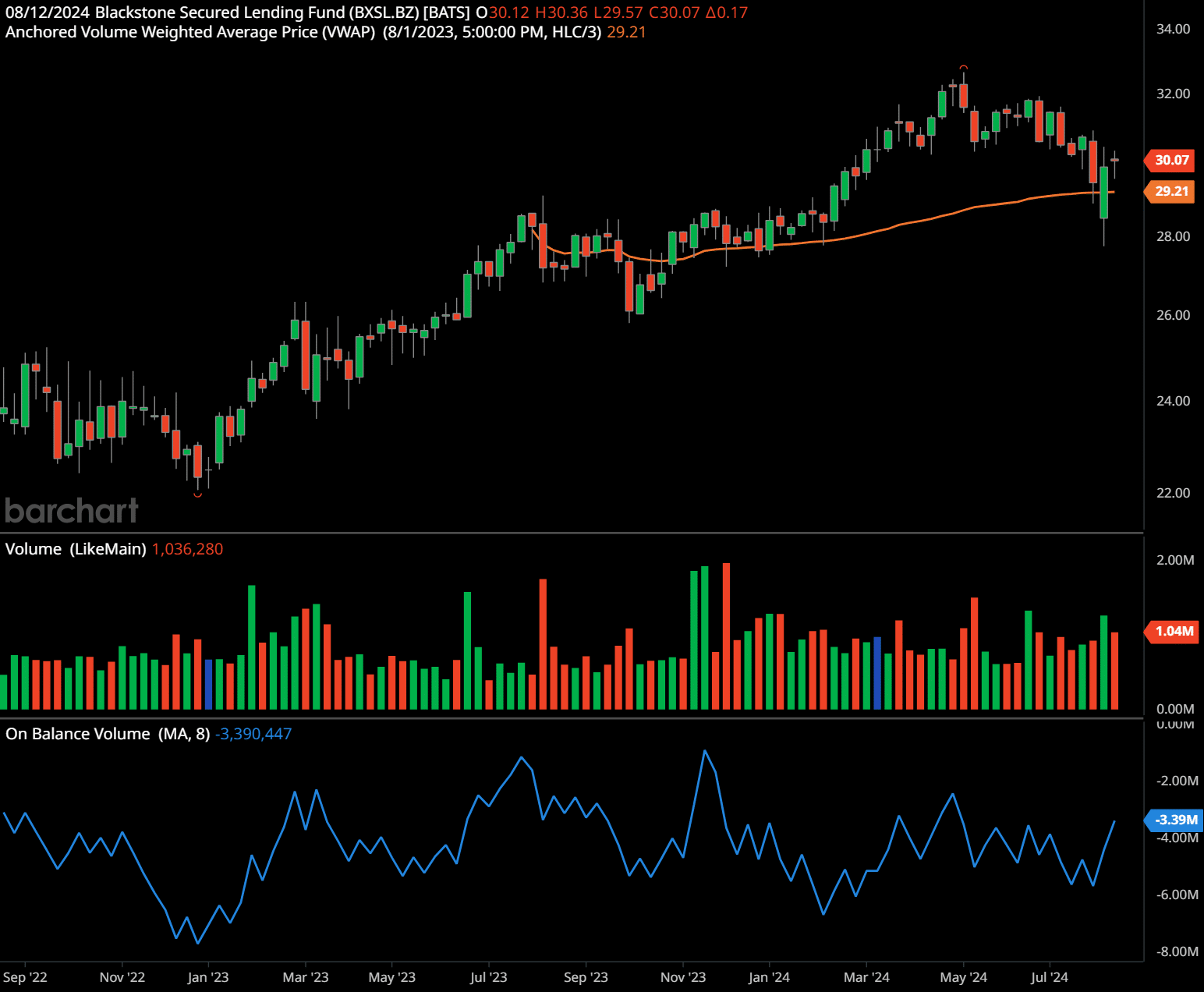Click the 2.00M volume axis label
The image size is (1204, 992).
1175,560
